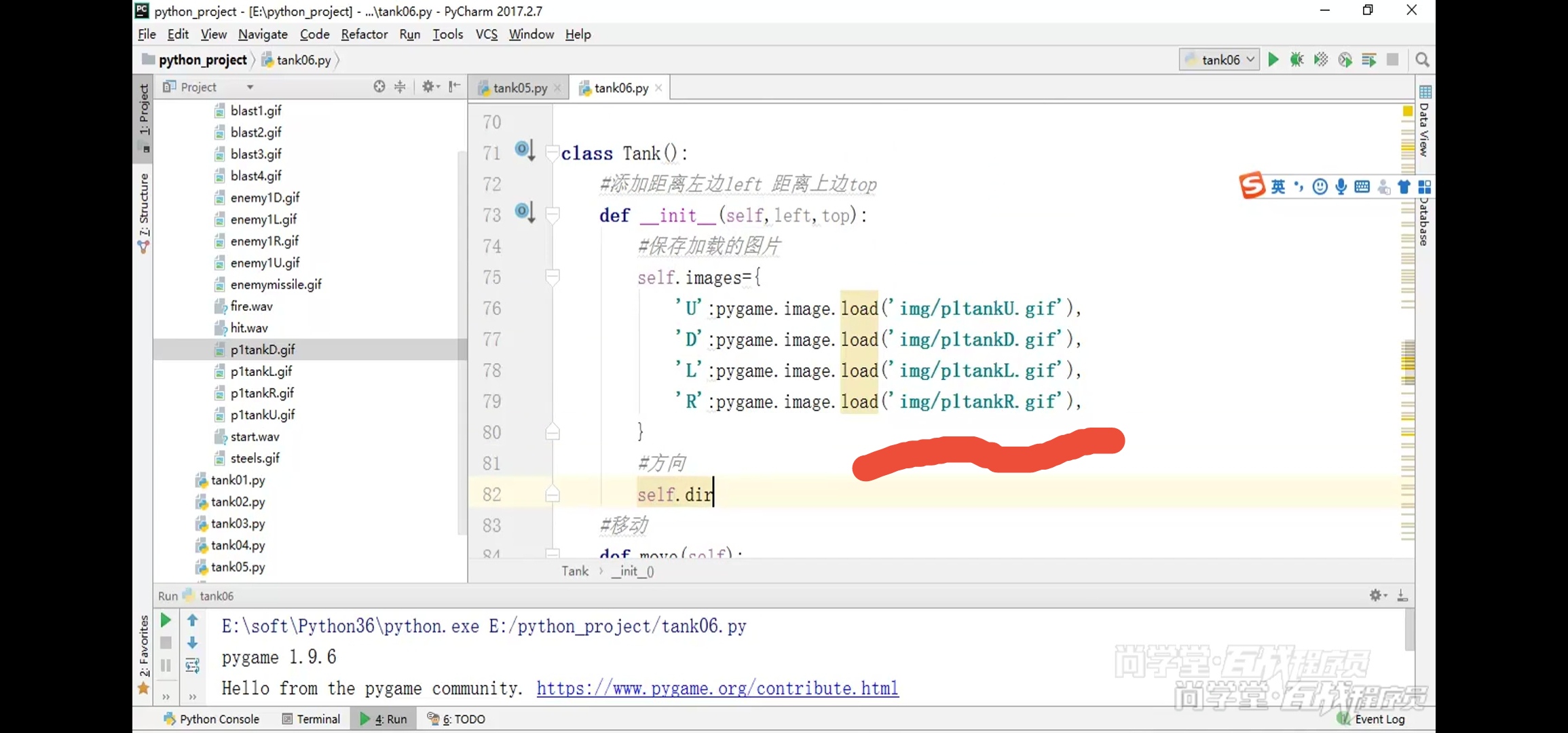Click Sogou input method logo

pos(1252,185)
